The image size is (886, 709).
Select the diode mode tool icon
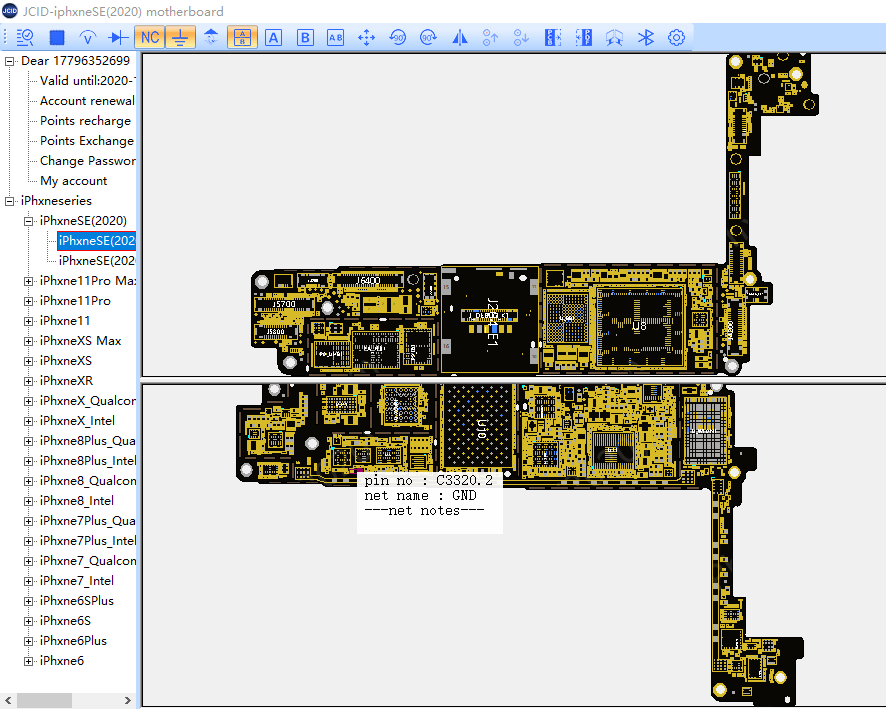pyautogui.click(x=118, y=38)
